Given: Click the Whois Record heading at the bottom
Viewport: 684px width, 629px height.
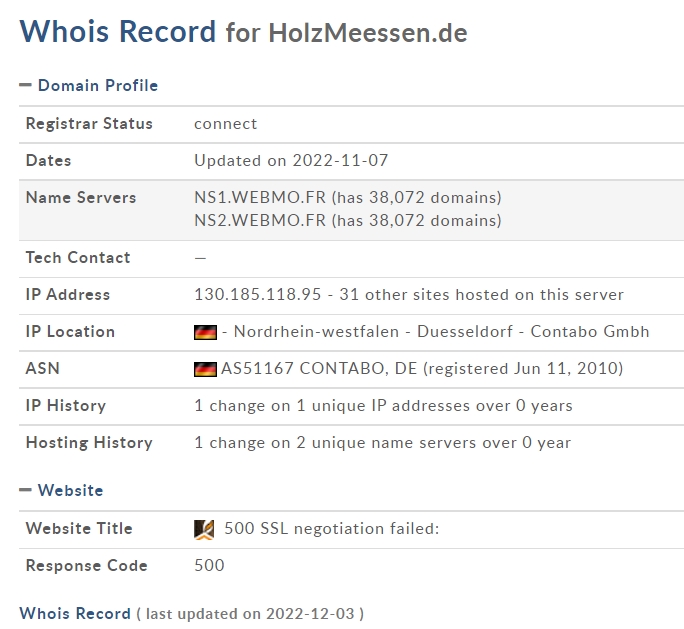Looking at the screenshot, I should point(75,614).
